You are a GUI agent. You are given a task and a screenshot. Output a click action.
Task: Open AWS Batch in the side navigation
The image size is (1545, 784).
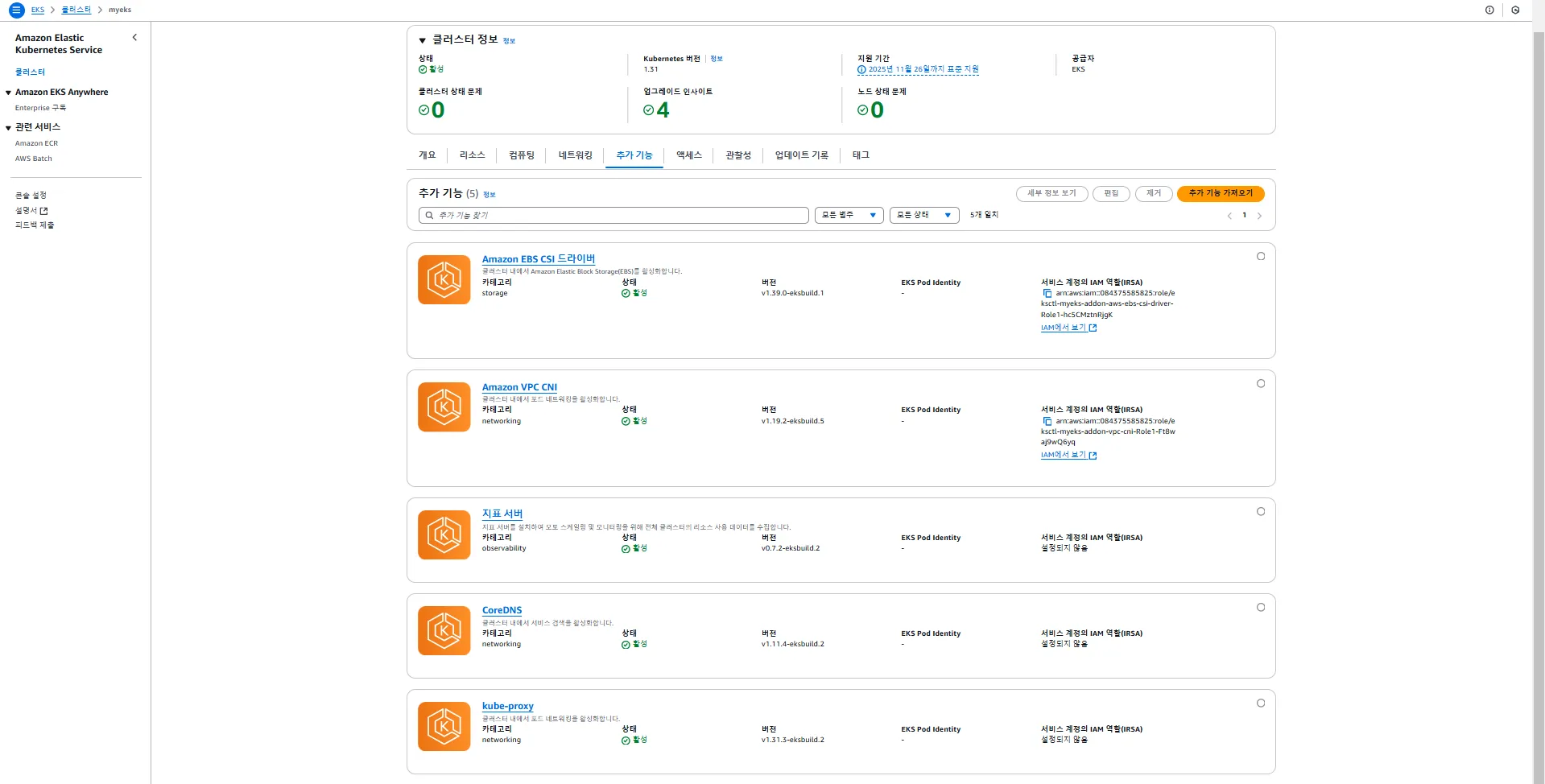34,159
